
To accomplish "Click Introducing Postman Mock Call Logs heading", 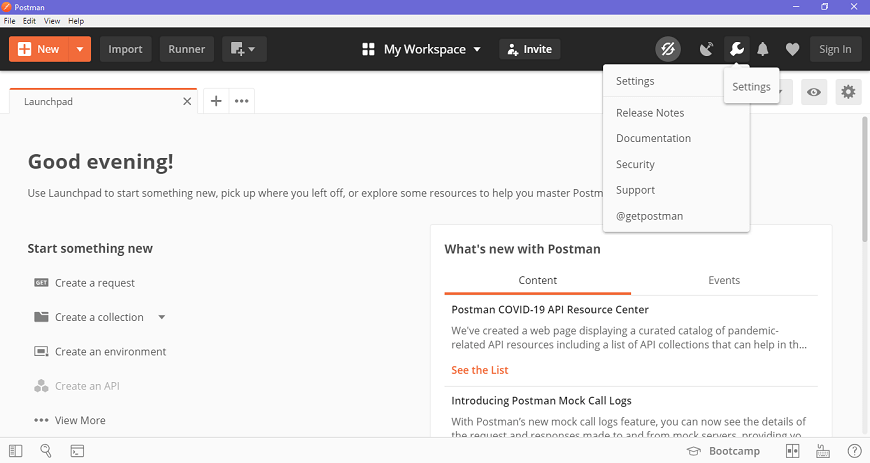I will [x=541, y=400].
